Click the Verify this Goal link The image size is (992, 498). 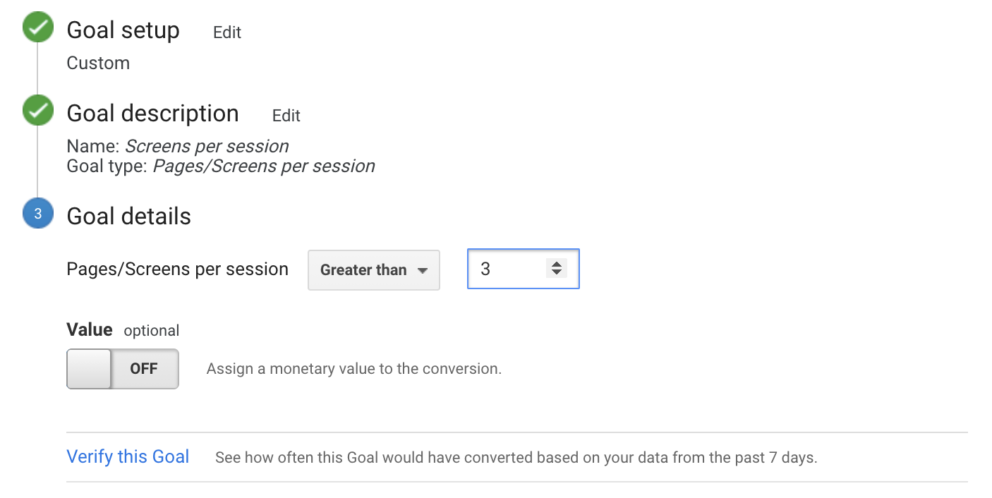[128, 457]
